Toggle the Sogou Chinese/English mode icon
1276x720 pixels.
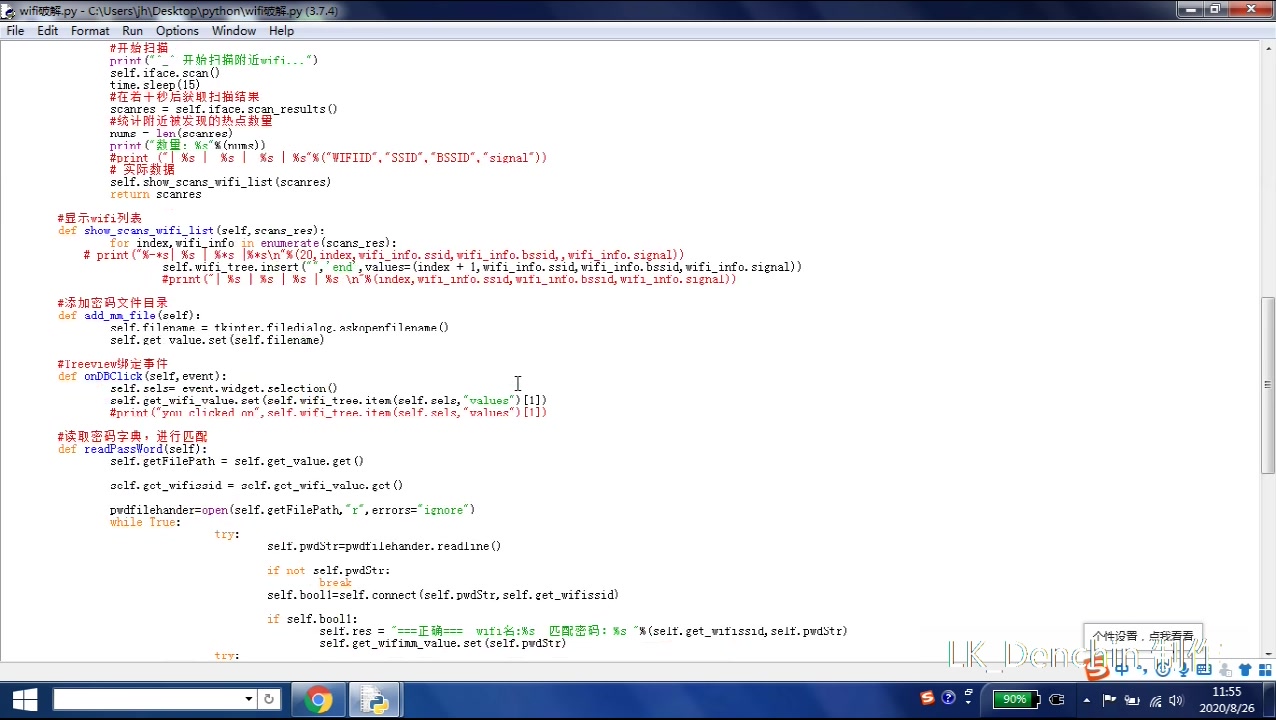click(1122, 670)
